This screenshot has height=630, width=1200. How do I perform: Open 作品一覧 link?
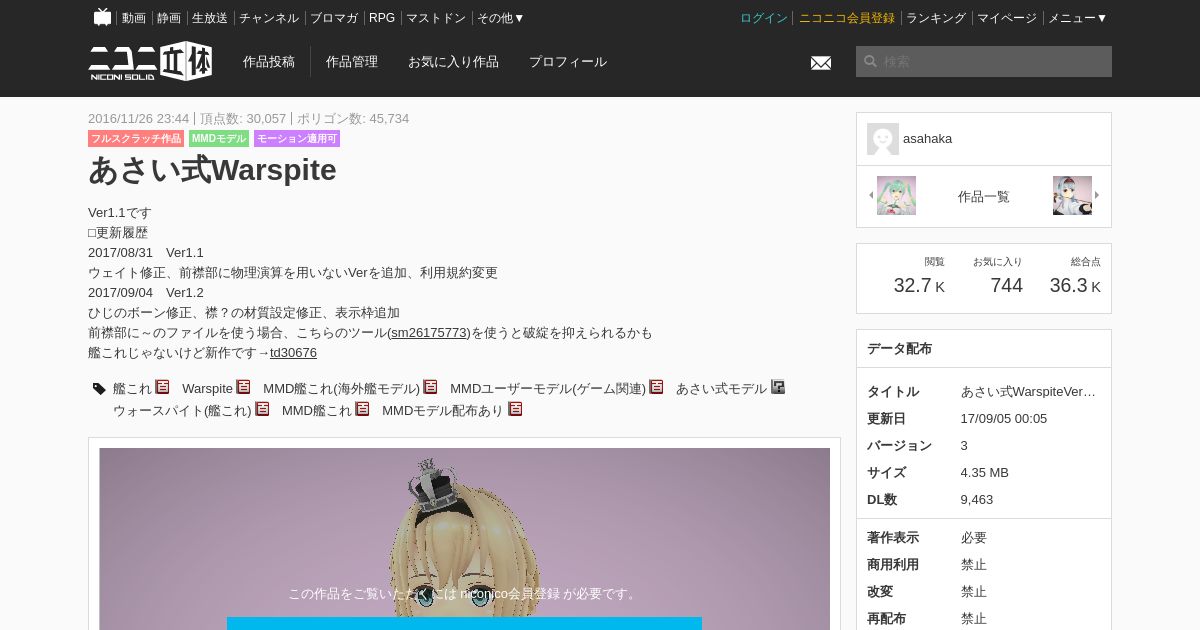984,196
